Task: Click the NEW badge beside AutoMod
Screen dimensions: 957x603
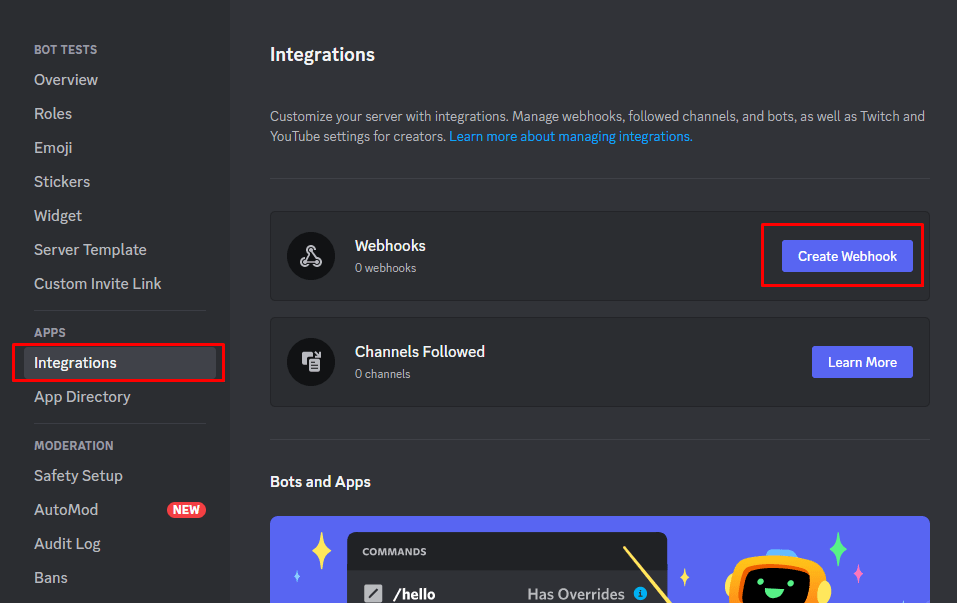Action: click(x=186, y=510)
